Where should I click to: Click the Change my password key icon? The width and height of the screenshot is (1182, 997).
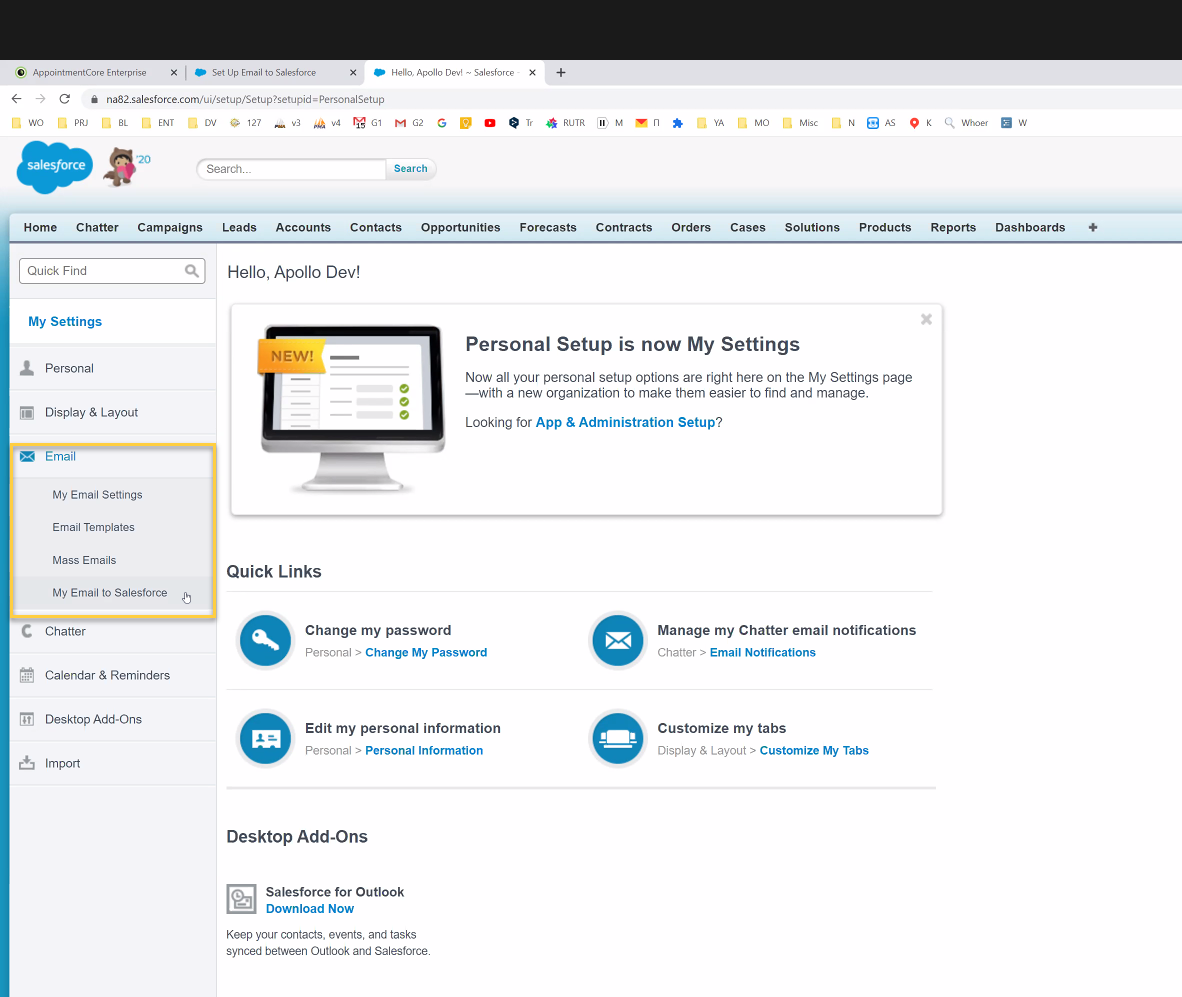pos(265,641)
